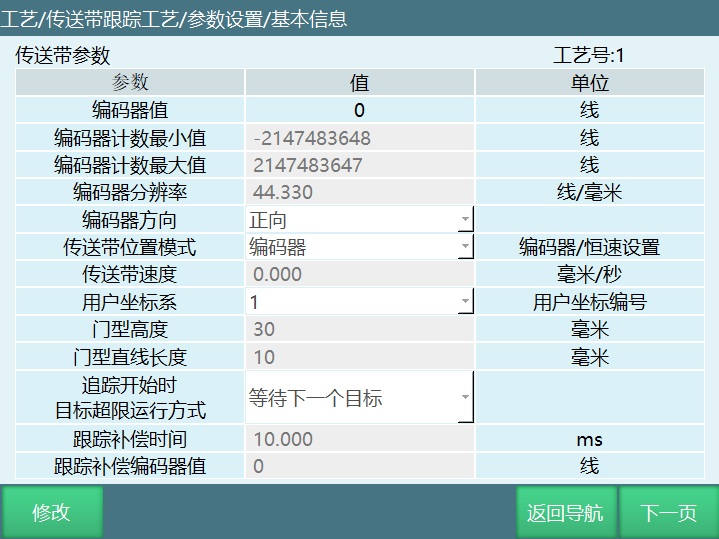Click the 跟踪补偿编码器值 input field
This screenshot has height=539, width=719.
[359, 466]
